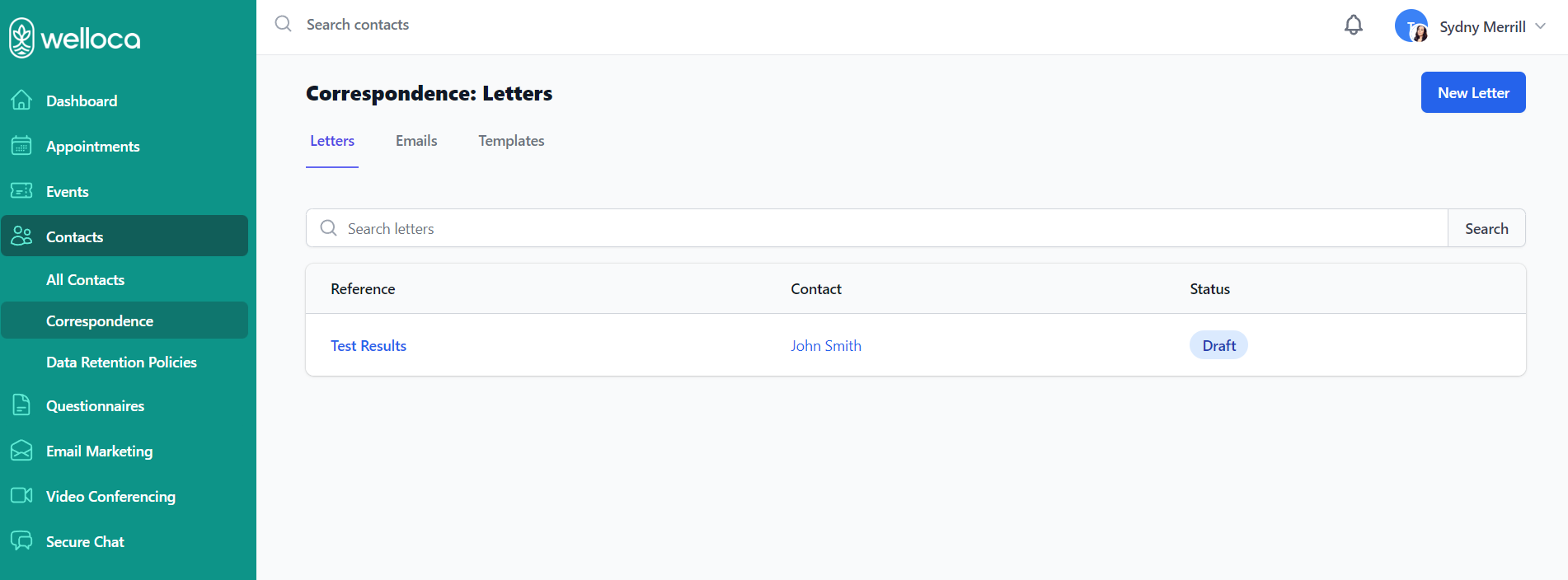The image size is (1568, 580).
Task: Click the welloca logo
Action: click(x=75, y=38)
